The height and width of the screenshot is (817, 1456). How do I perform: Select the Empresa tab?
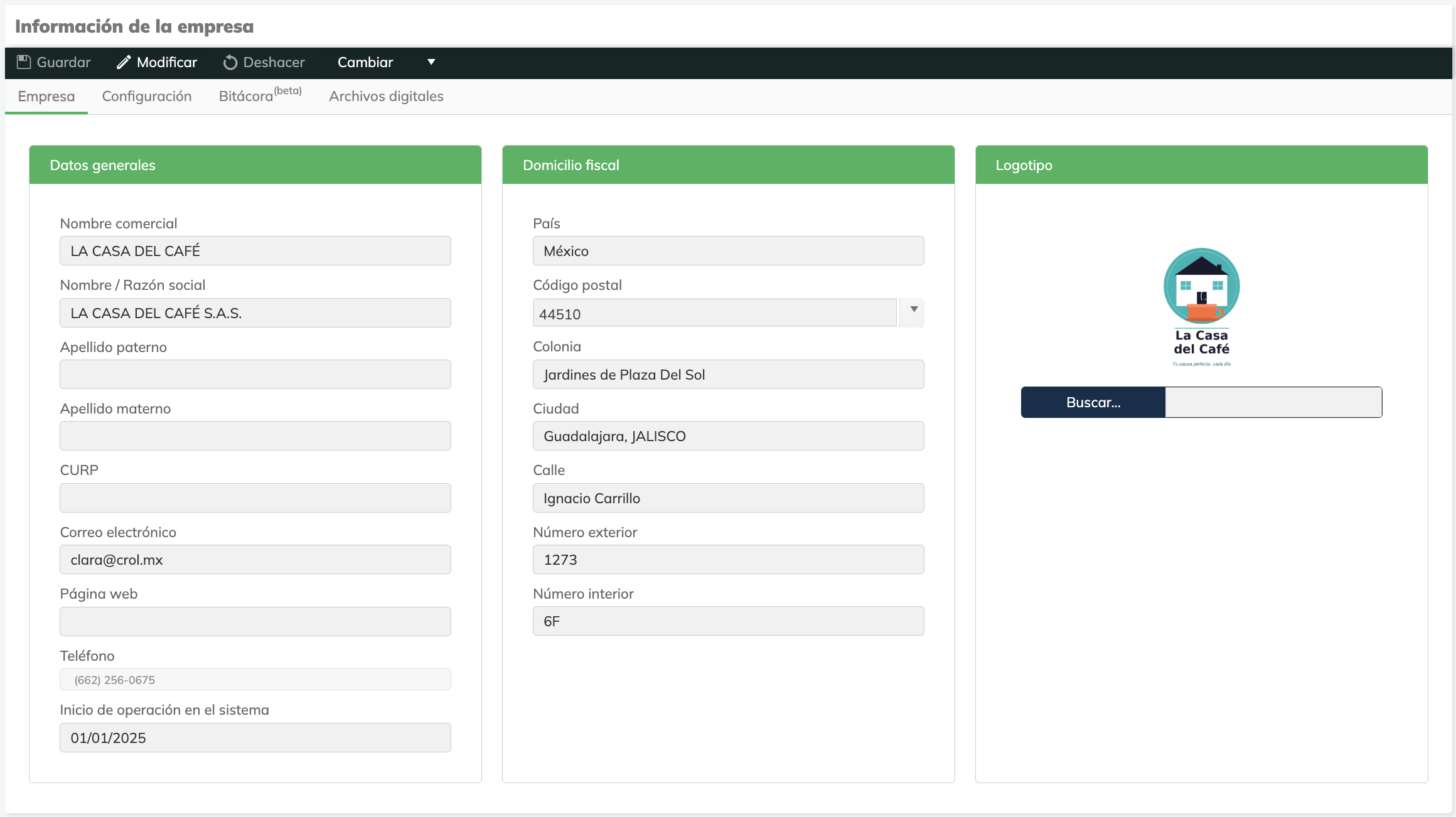46,96
